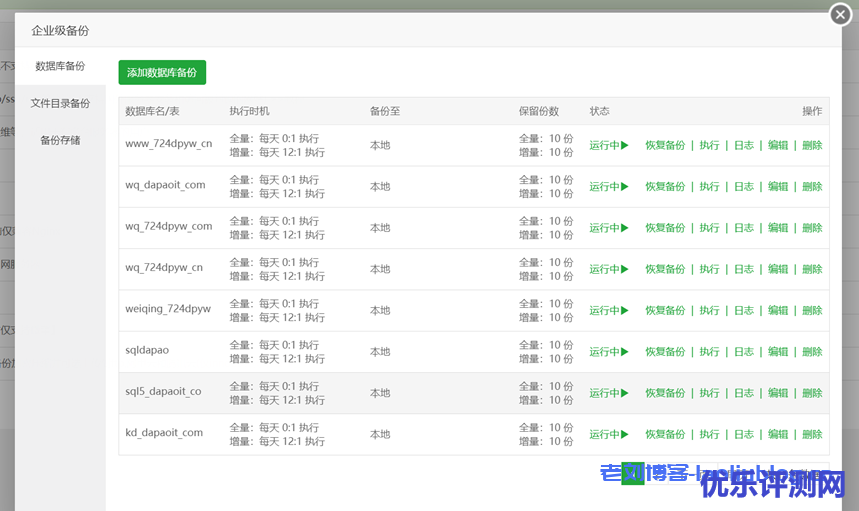Viewport: 859px width, 511px height.
Task: Select the 备份存储 tab
Action: pyautogui.click(x=60, y=140)
